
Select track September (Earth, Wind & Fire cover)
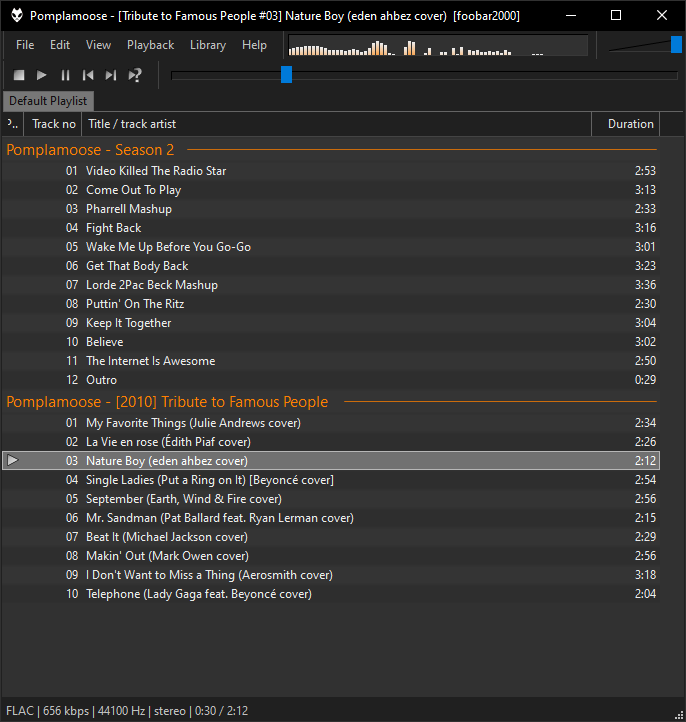click(x=331, y=499)
